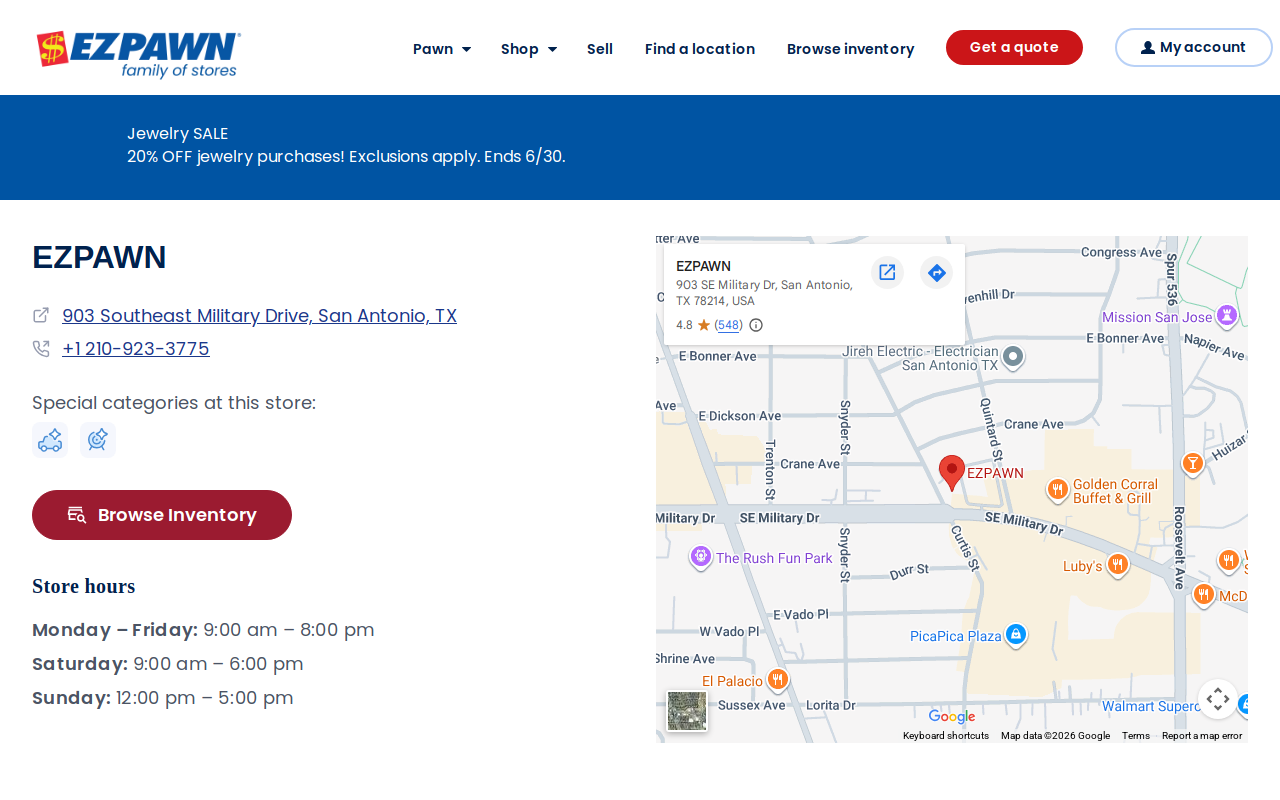The width and height of the screenshot is (1280, 800).
Task: Go to Find a location page
Action: [x=700, y=49]
